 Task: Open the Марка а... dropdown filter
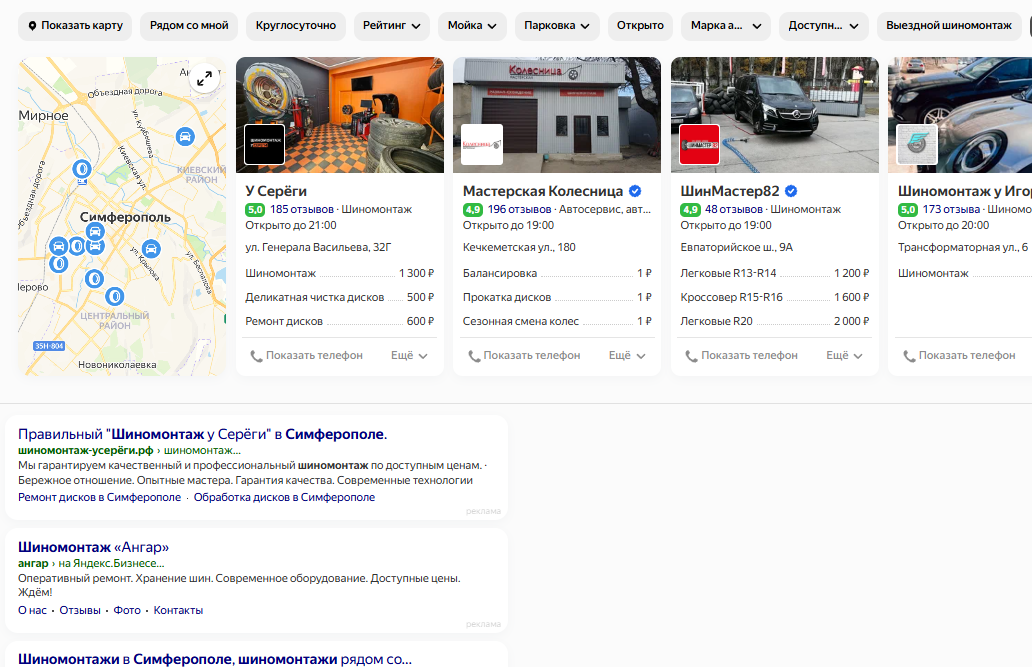click(726, 26)
